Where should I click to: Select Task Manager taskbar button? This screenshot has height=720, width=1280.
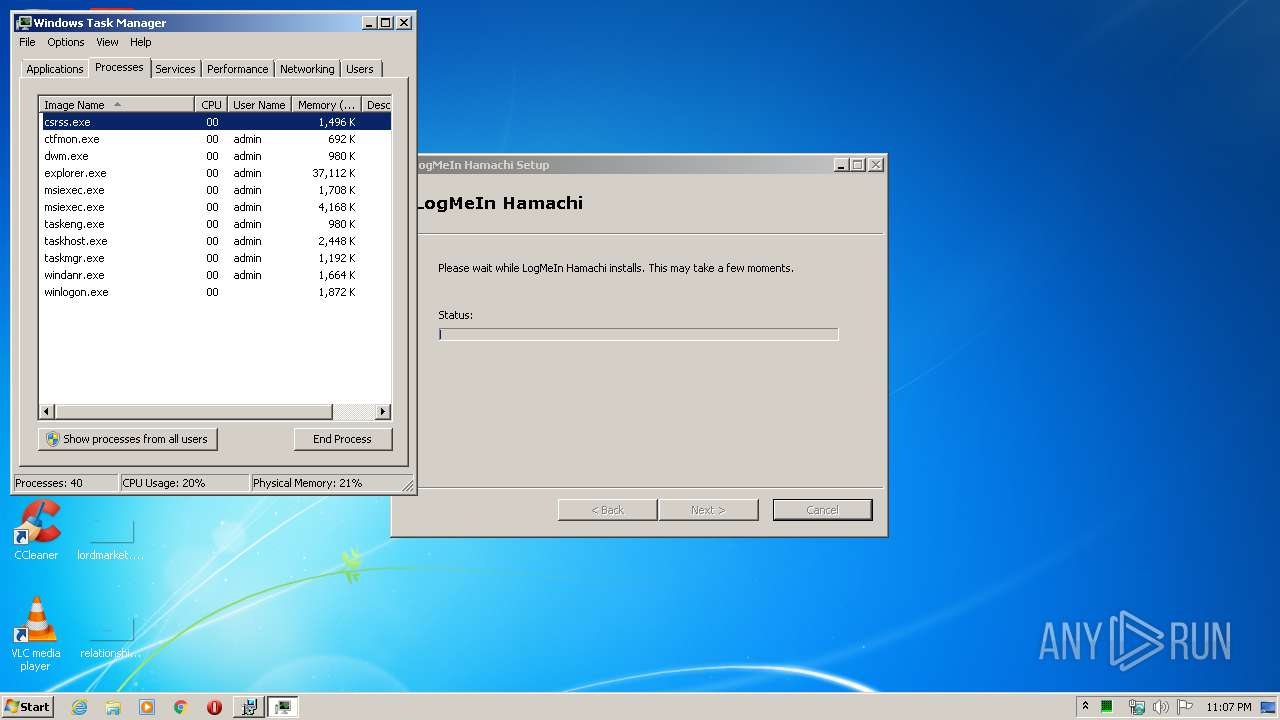[283, 707]
